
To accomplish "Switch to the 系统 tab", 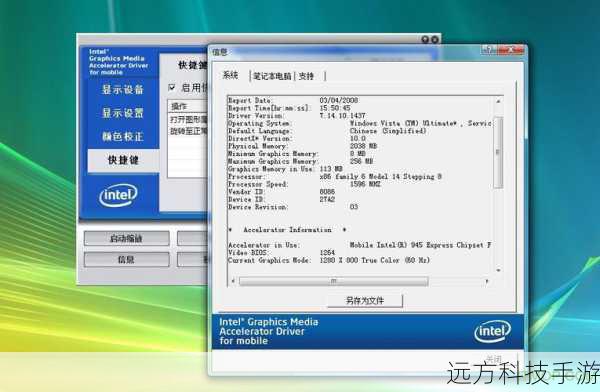I will pos(230,75).
